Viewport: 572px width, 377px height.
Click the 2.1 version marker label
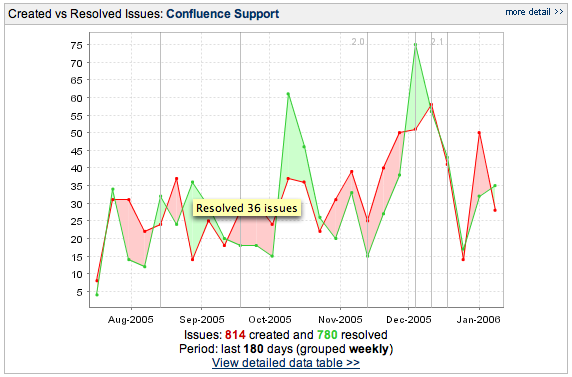pos(437,42)
